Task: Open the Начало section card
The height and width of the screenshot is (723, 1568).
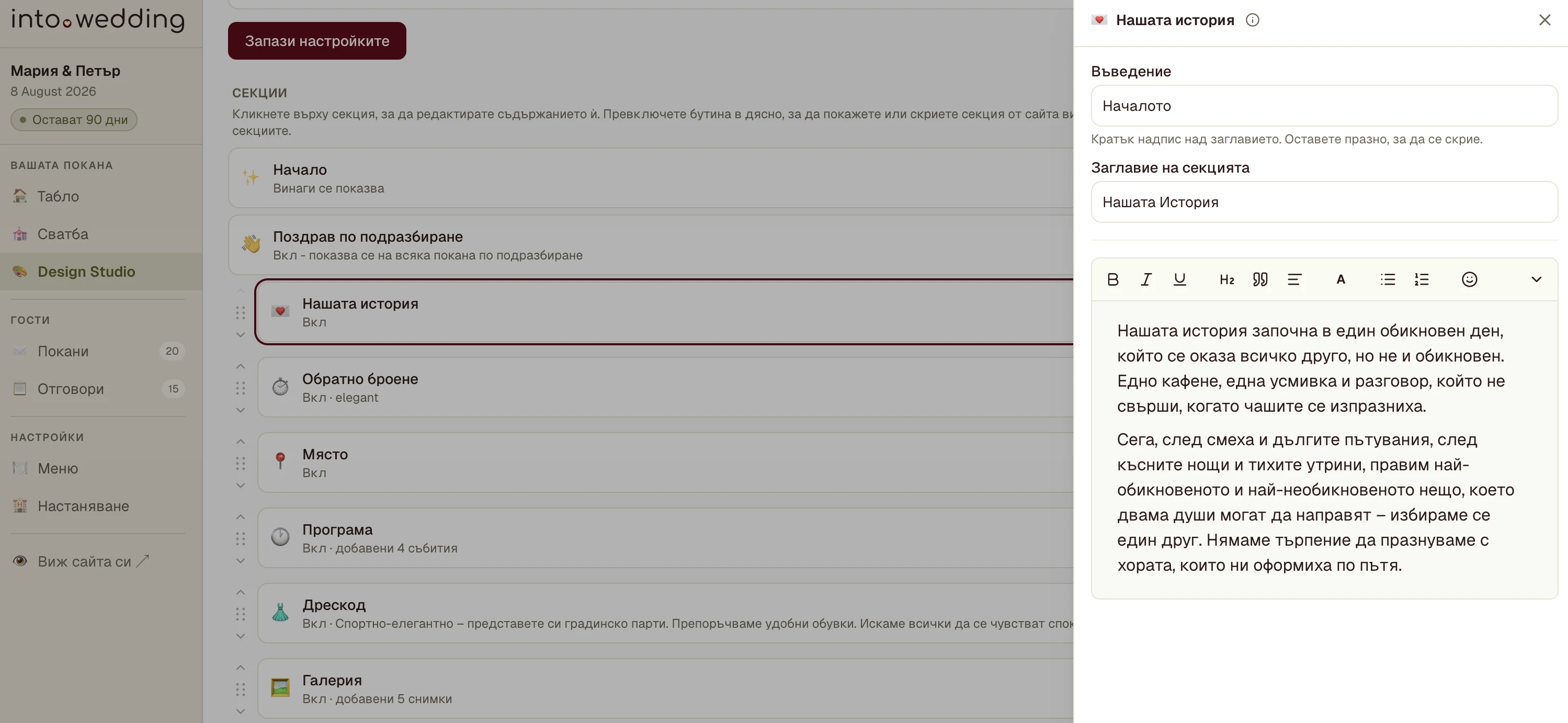Action: (x=651, y=178)
